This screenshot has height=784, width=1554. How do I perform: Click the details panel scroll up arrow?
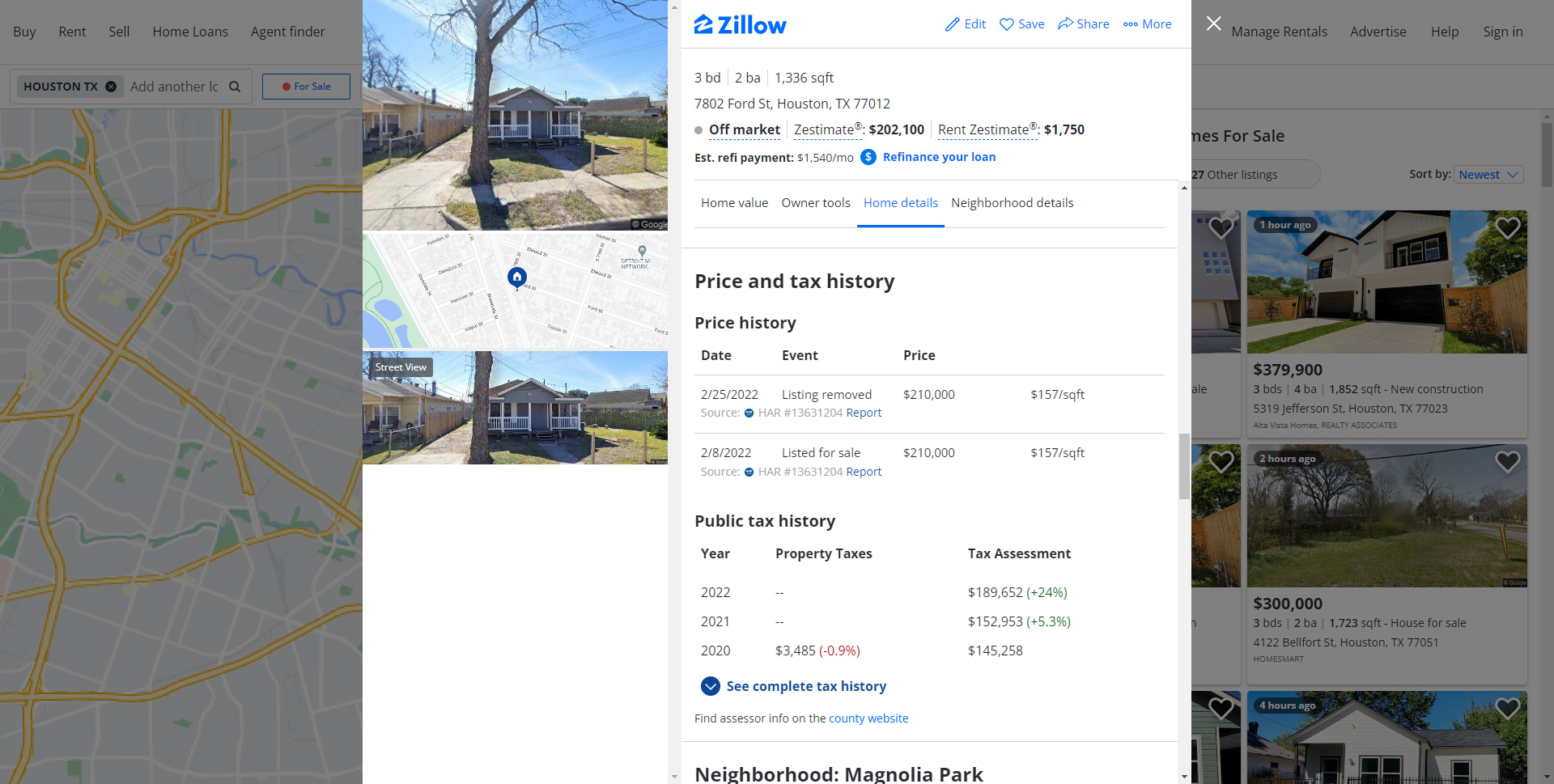click(1184, 188)
